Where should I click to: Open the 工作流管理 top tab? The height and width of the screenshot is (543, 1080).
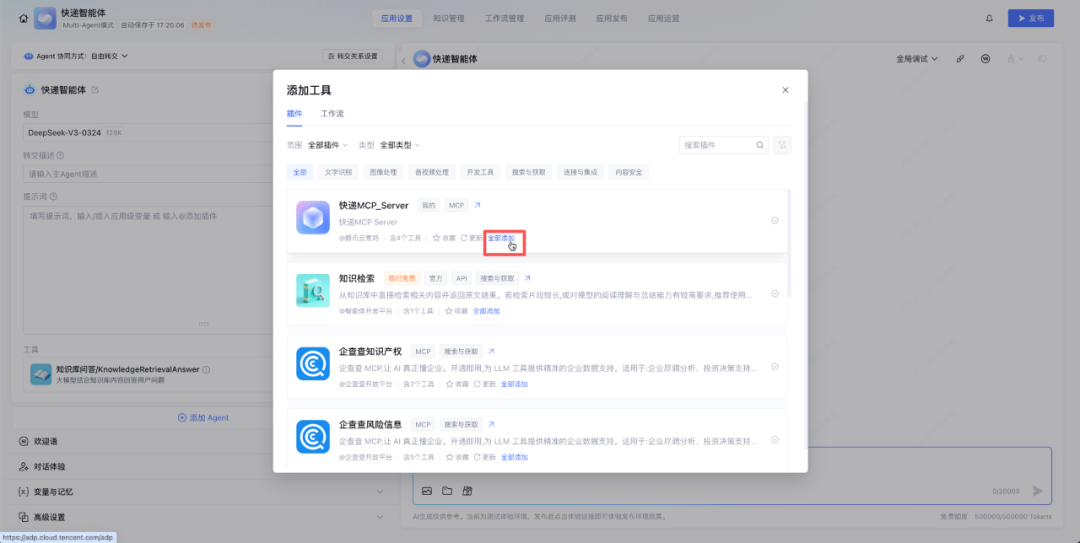point(504,19)
